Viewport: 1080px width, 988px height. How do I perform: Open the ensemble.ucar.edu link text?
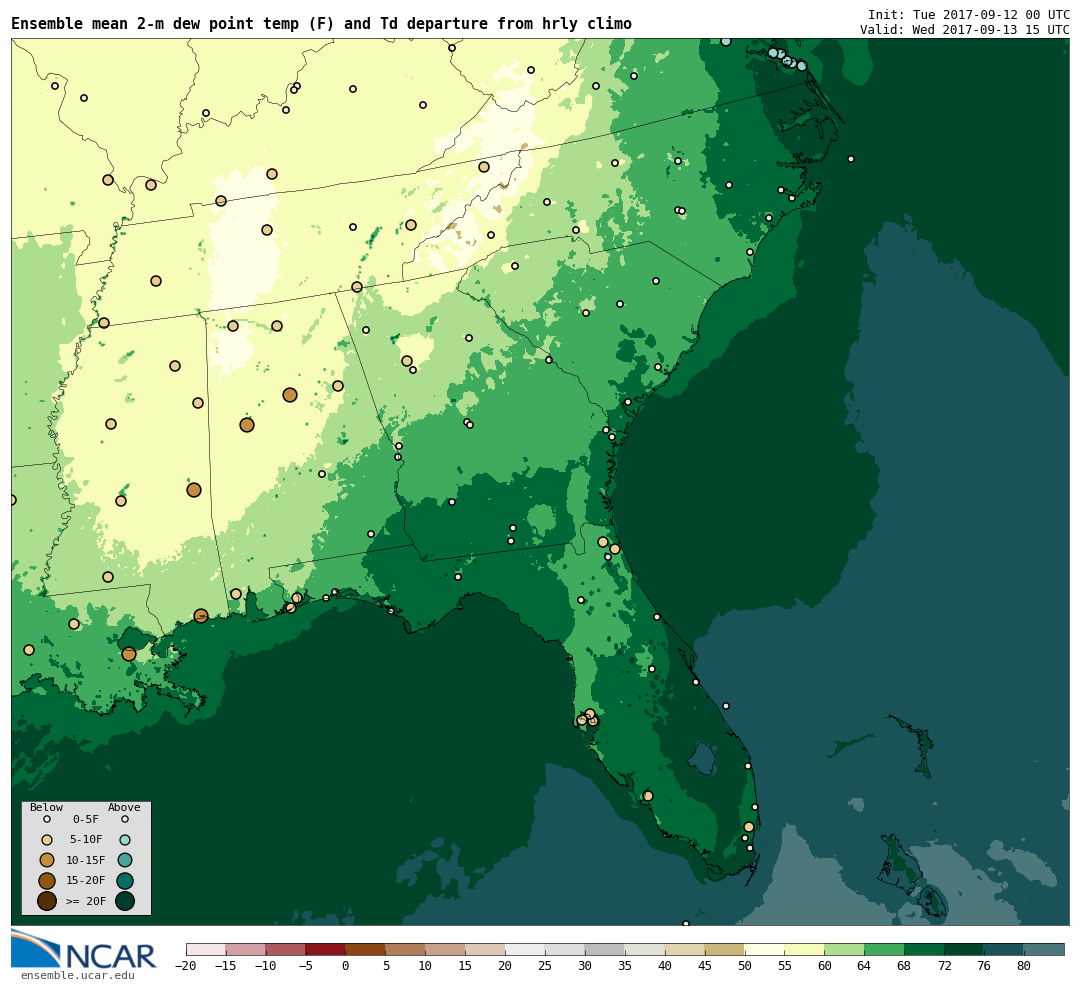[x=78, y=976]
